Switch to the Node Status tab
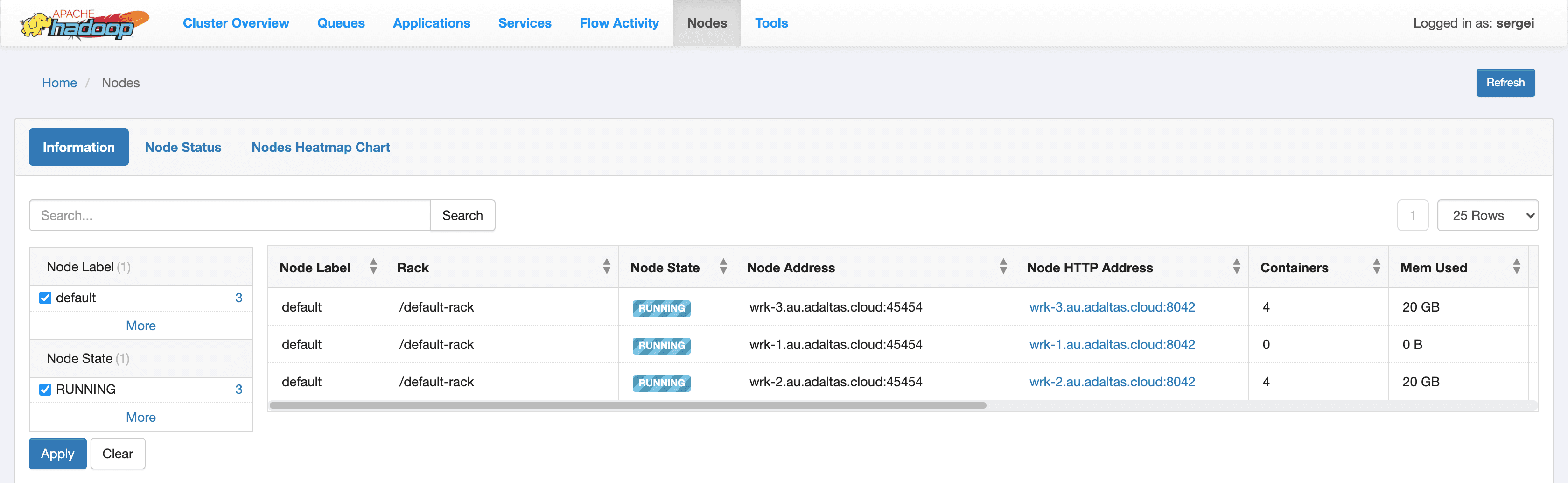The height and width of the screenshot is (483, 1568). point(183,148)
